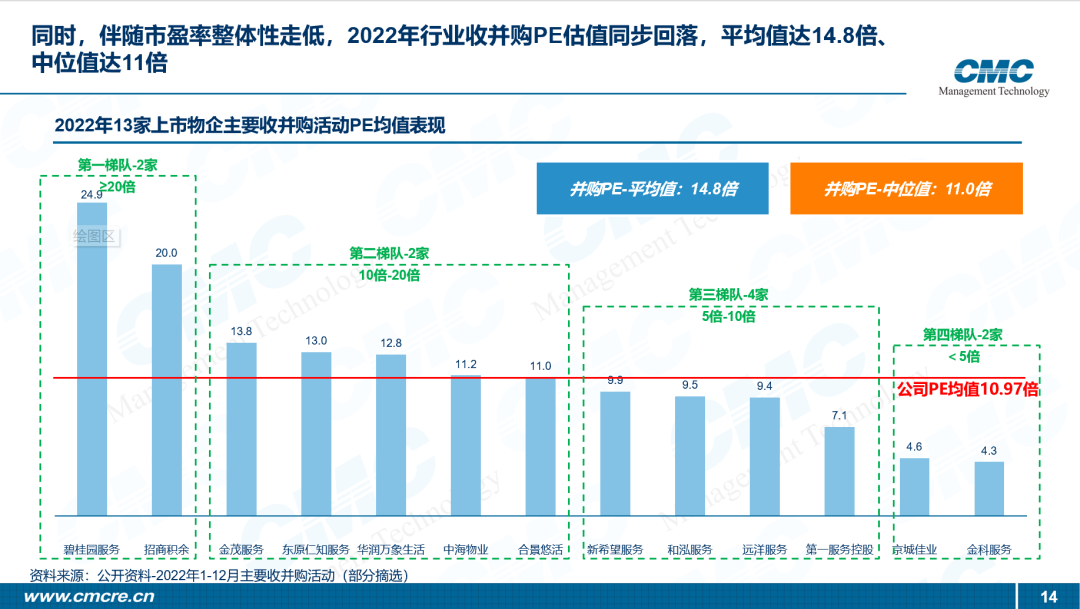The height and width of the screenshot is (609, 1080).
Task: Select the 4.3 data label
Action: pyautogui.click(x=988, y=451)
